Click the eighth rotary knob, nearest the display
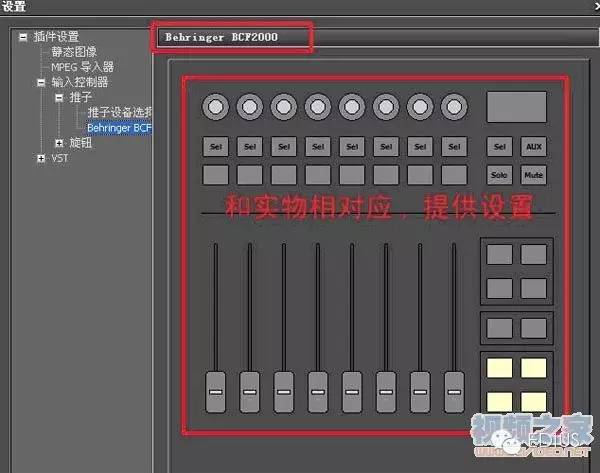 [x=454, y=107]
